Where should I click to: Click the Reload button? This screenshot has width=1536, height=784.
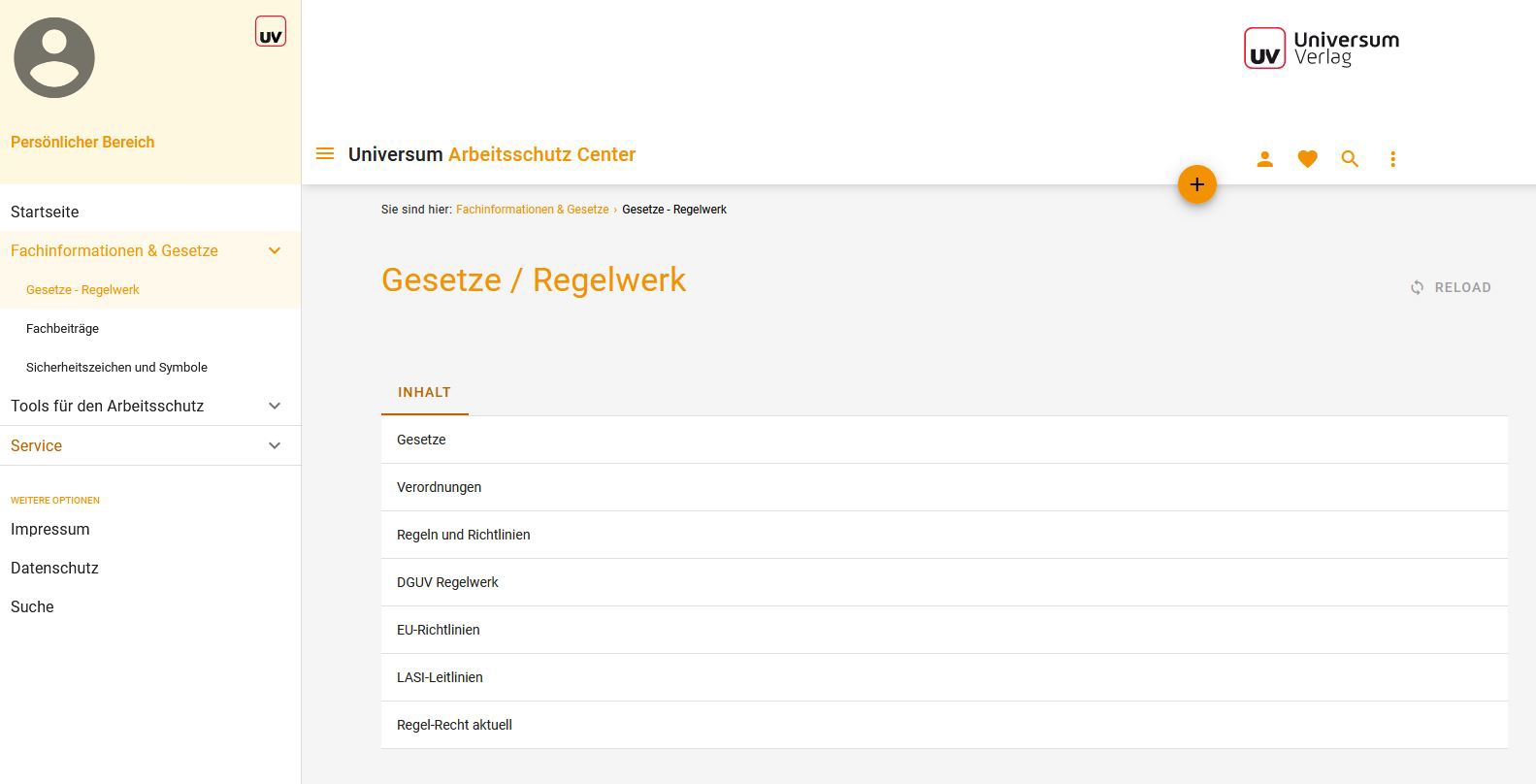(x=1451, y=287)
